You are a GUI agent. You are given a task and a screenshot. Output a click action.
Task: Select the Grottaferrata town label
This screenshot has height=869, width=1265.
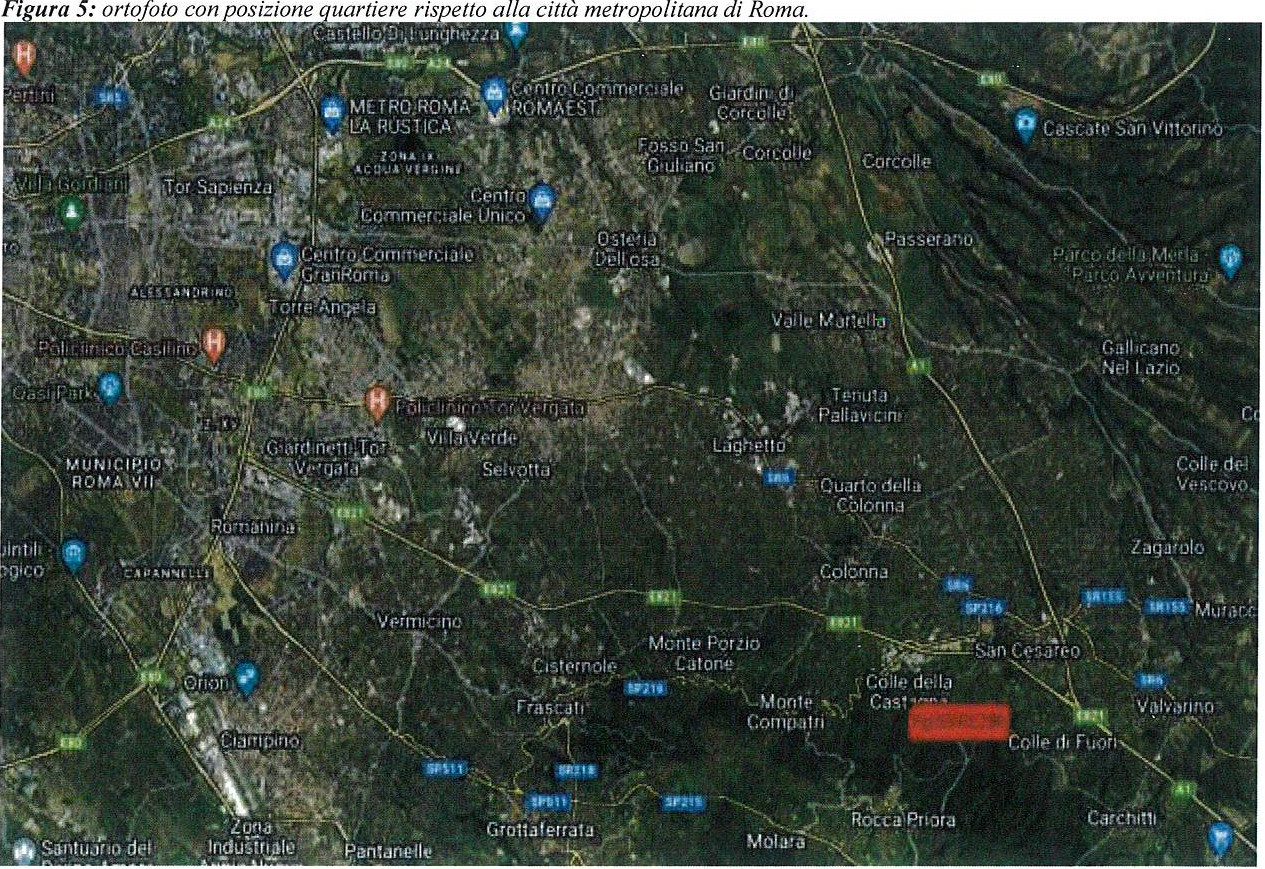click(540, 830)
